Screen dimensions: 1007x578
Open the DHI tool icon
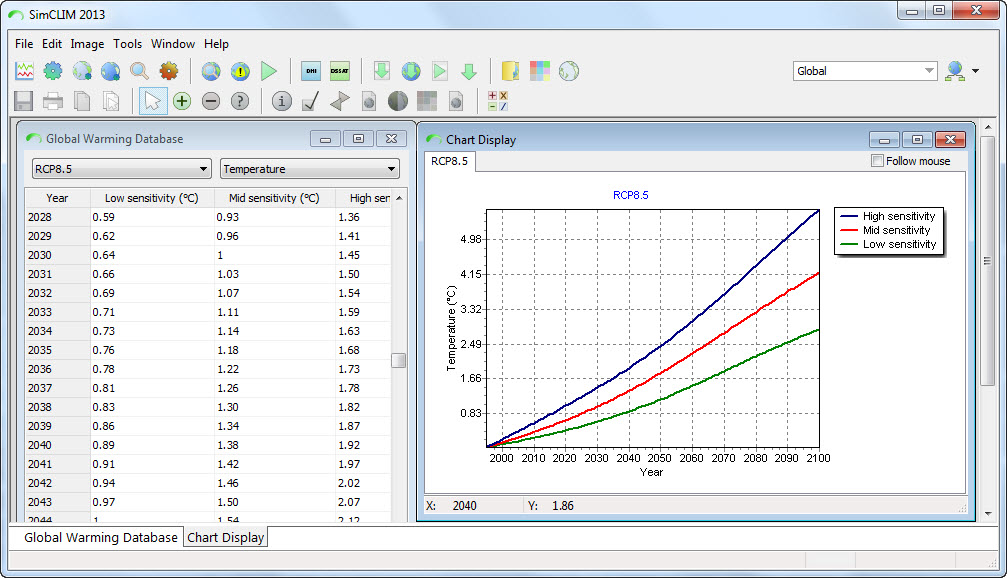coord(311,71)
